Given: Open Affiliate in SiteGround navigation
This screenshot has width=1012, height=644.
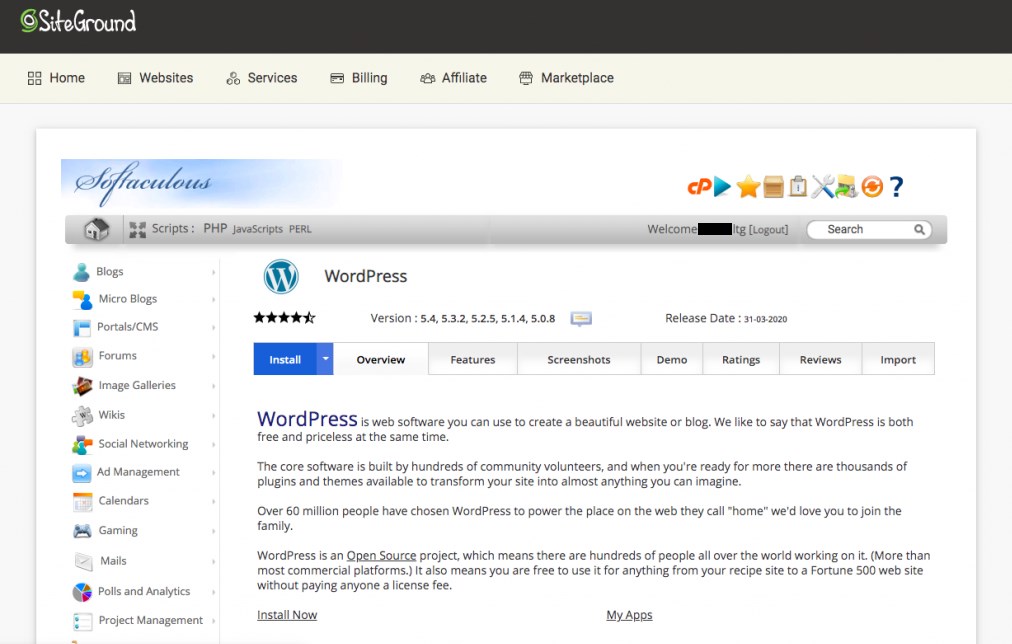Looking at the screenshot, I should (x=453, y=78).
